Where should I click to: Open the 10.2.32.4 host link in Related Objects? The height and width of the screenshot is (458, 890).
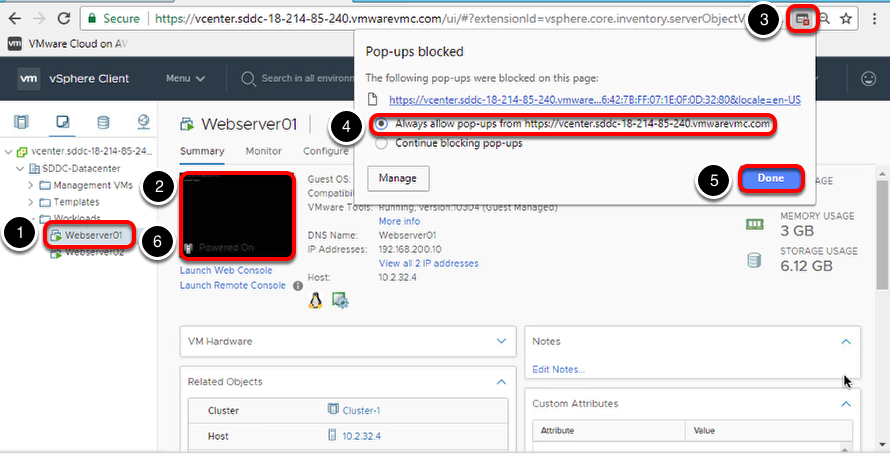pos(362,436)
